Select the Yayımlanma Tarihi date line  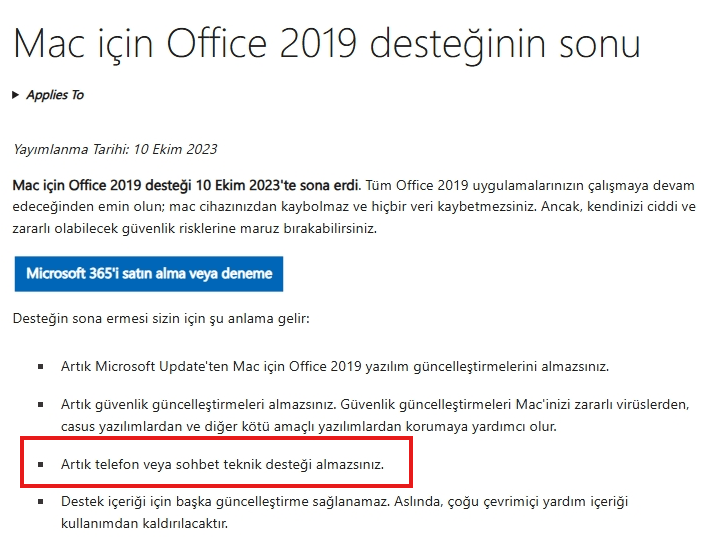[115, 149]
